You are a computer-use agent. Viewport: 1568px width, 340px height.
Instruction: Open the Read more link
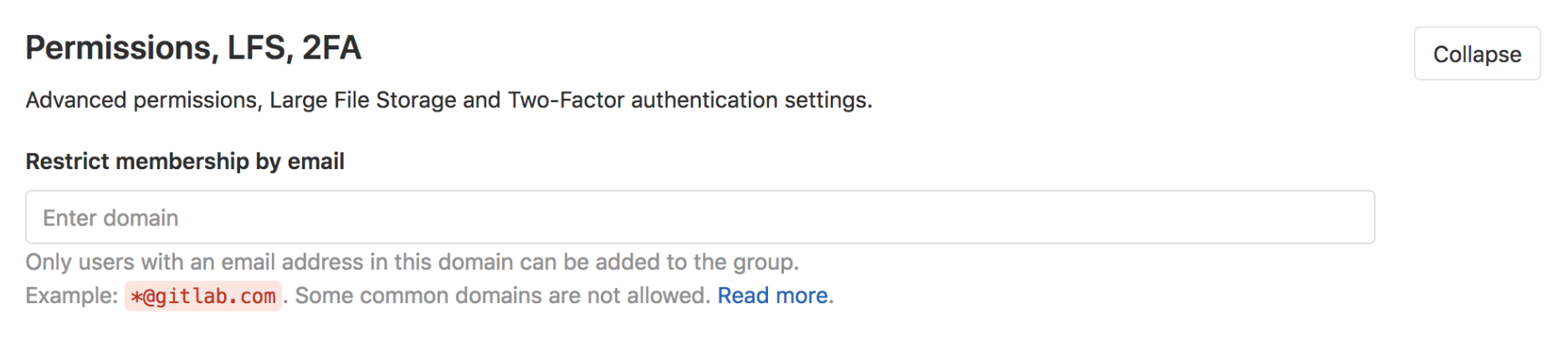point(773,296)
